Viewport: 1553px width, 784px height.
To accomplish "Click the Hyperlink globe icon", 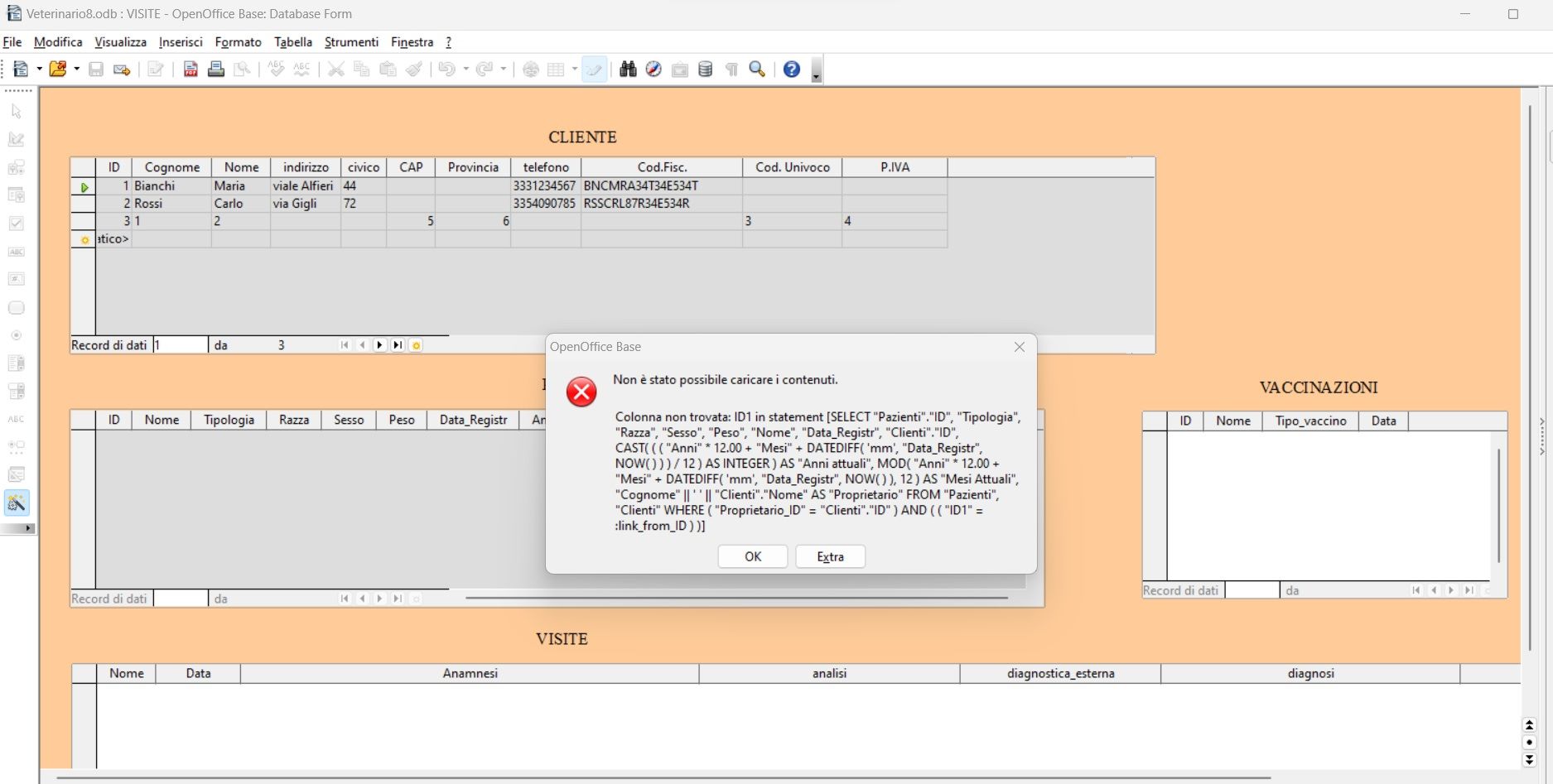I will pos(531,70).
